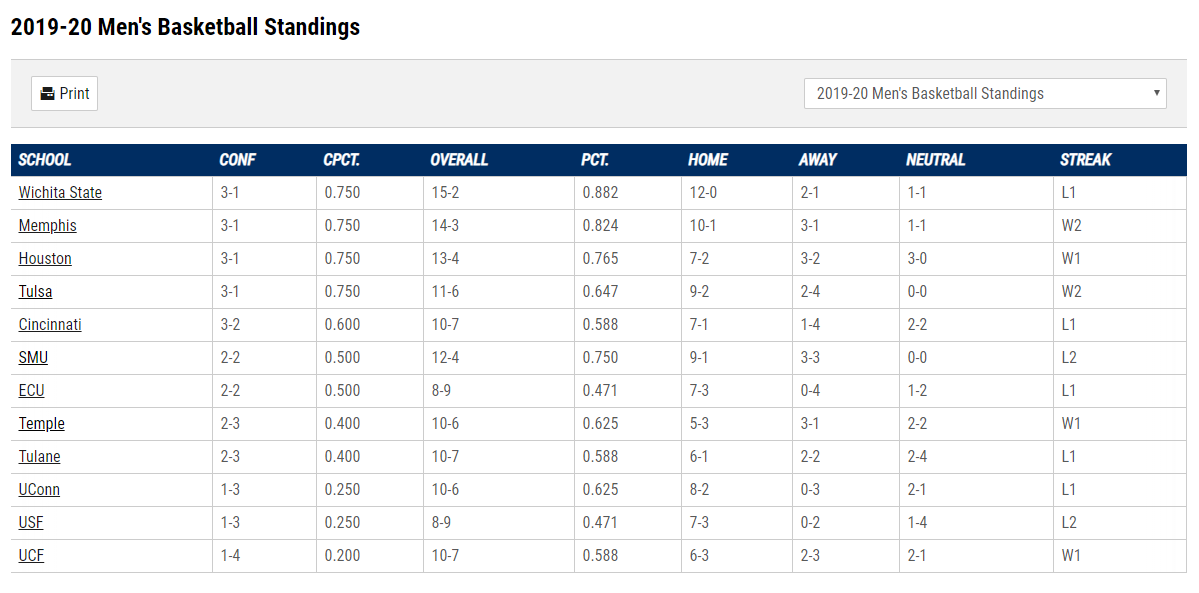
Task: Click the PCT. column header
Action: [x=595, y=160]
